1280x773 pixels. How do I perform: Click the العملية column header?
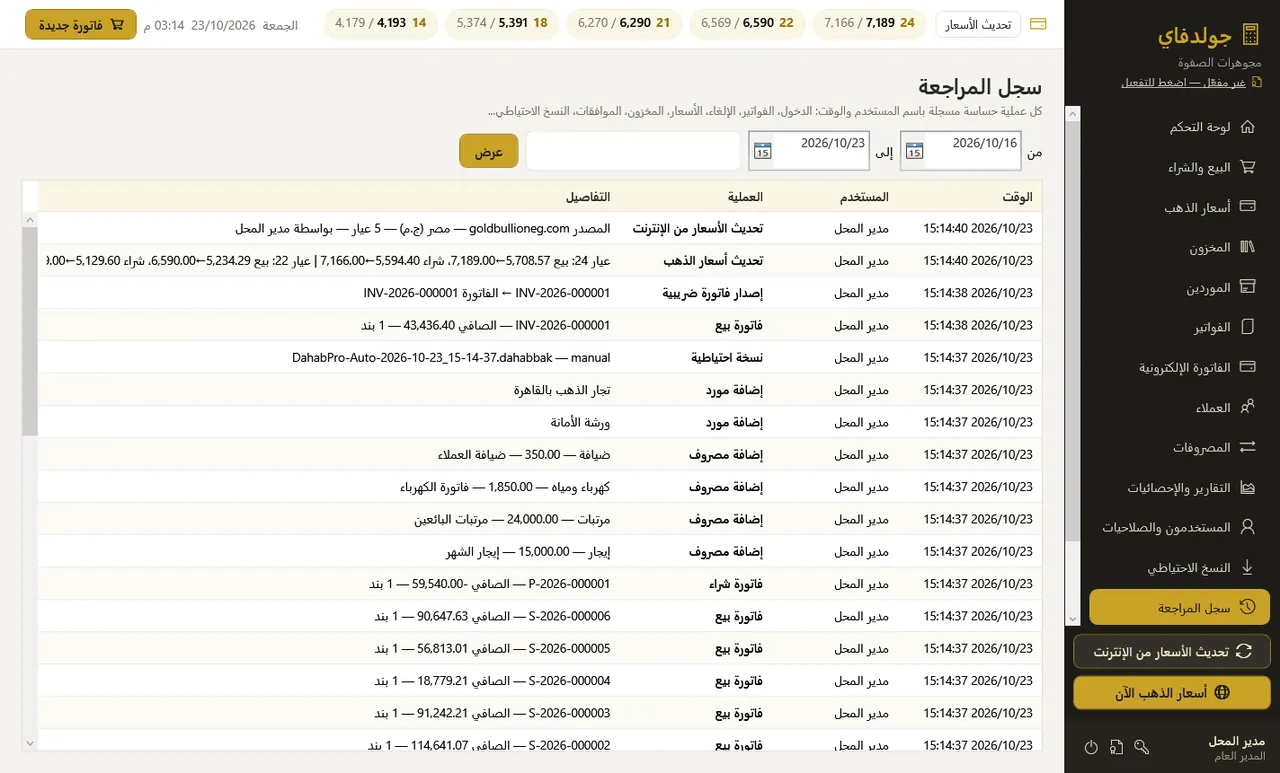[745, 197]
